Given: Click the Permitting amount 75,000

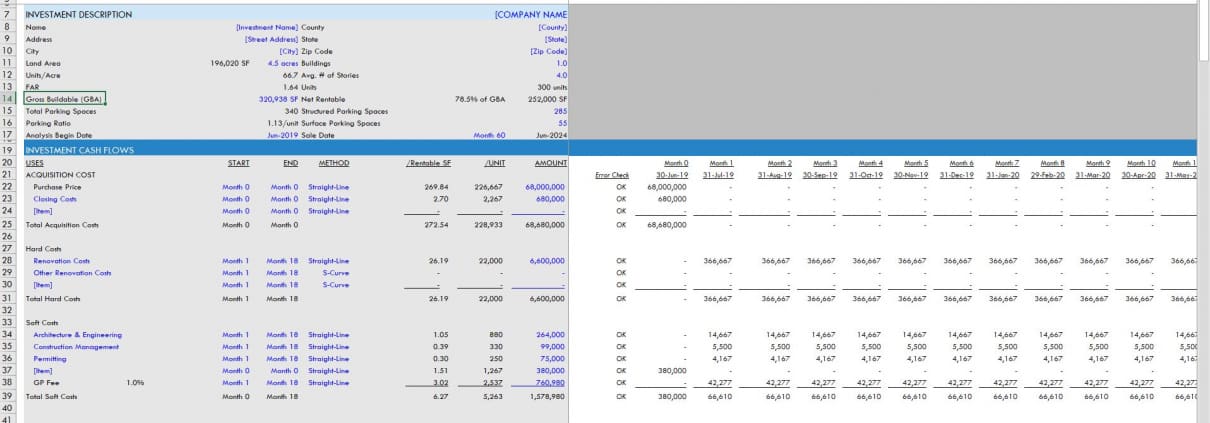Looking at the screenshot, I should [551, 358].
